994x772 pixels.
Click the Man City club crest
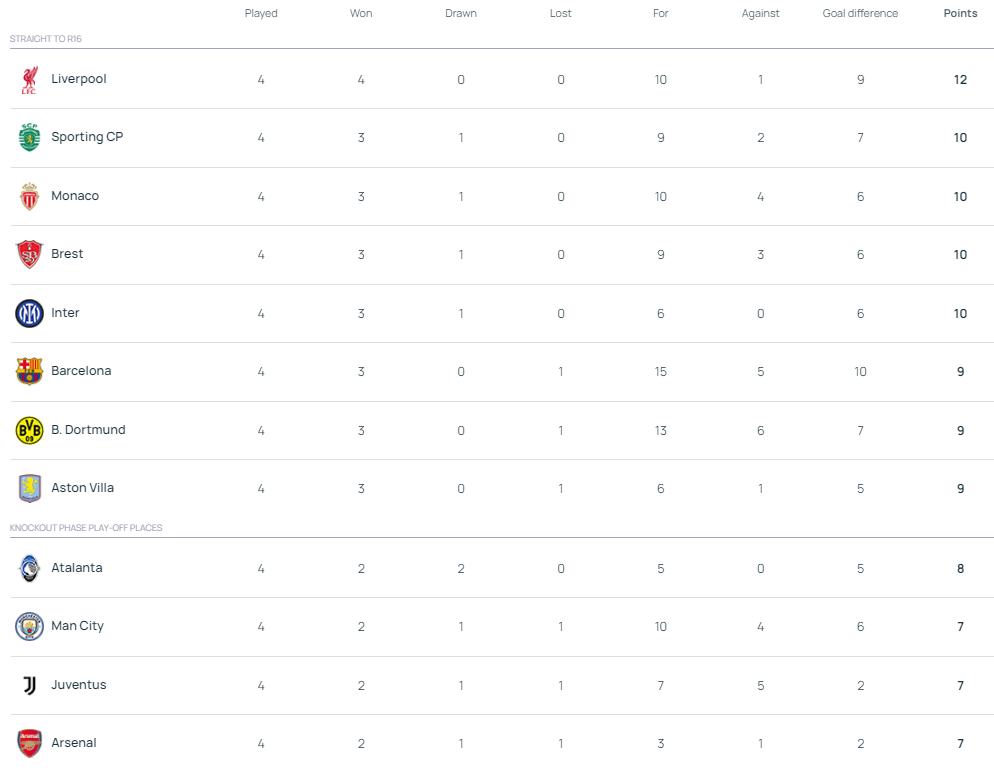(29, 627)
